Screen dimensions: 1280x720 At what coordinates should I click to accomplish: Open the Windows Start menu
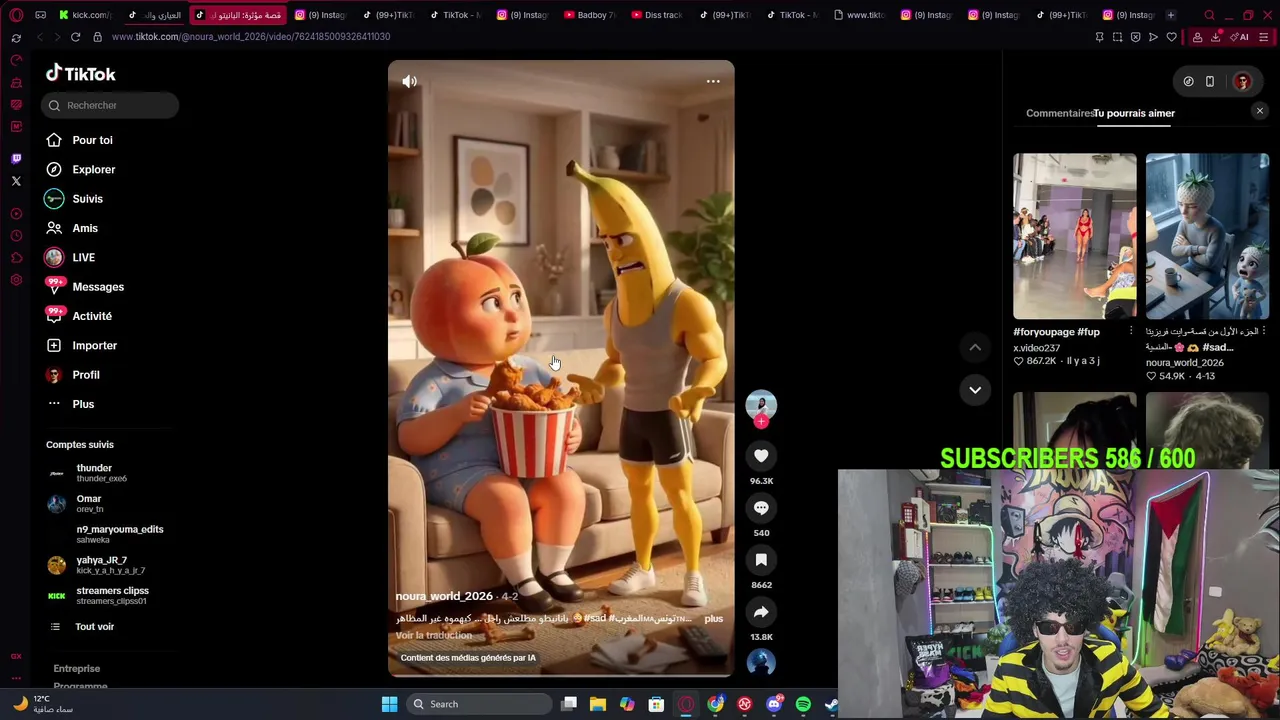pyautogui.click(x=389, y=704)
